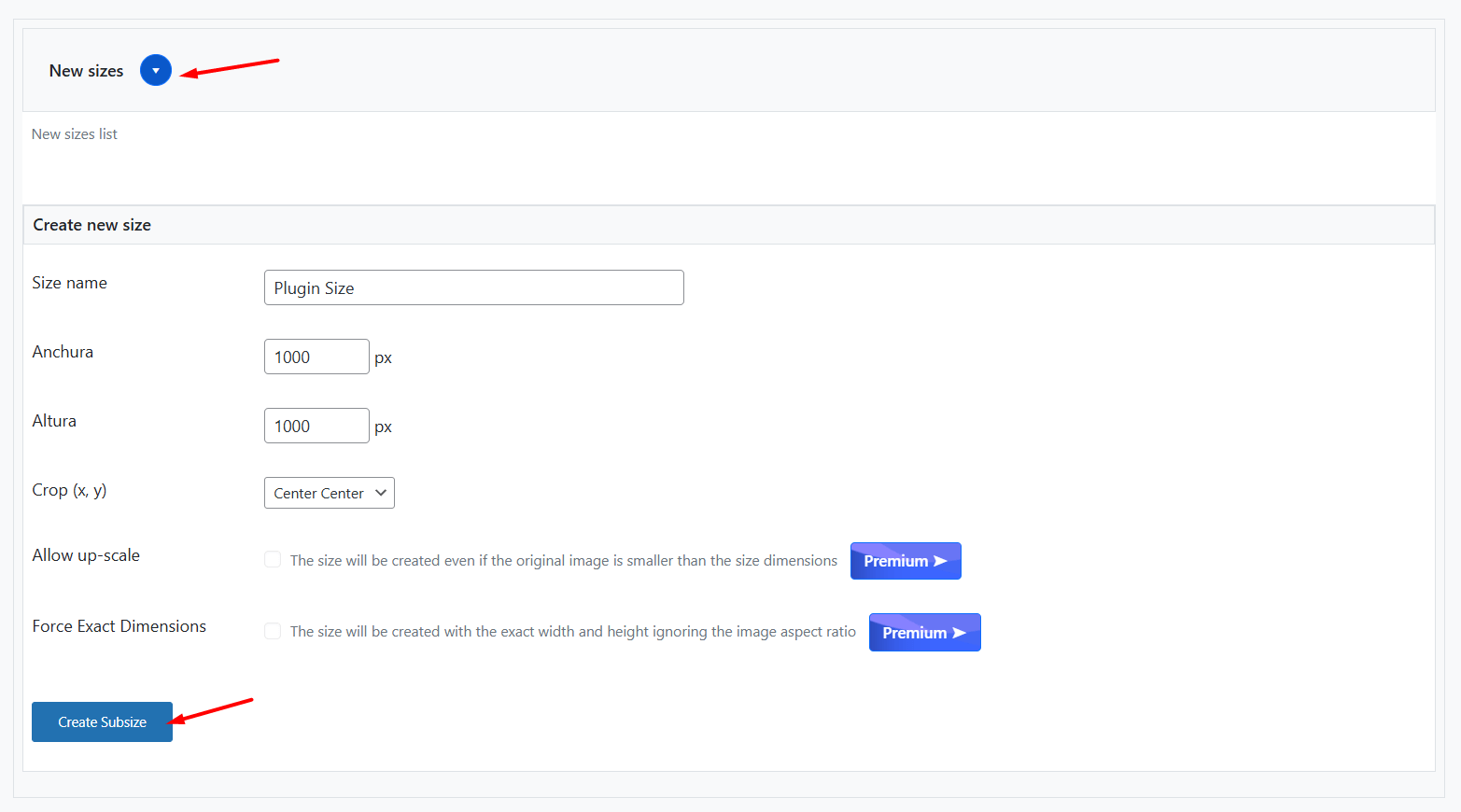Click the Size name field containing Plugin Size

[x=473, y=287]
